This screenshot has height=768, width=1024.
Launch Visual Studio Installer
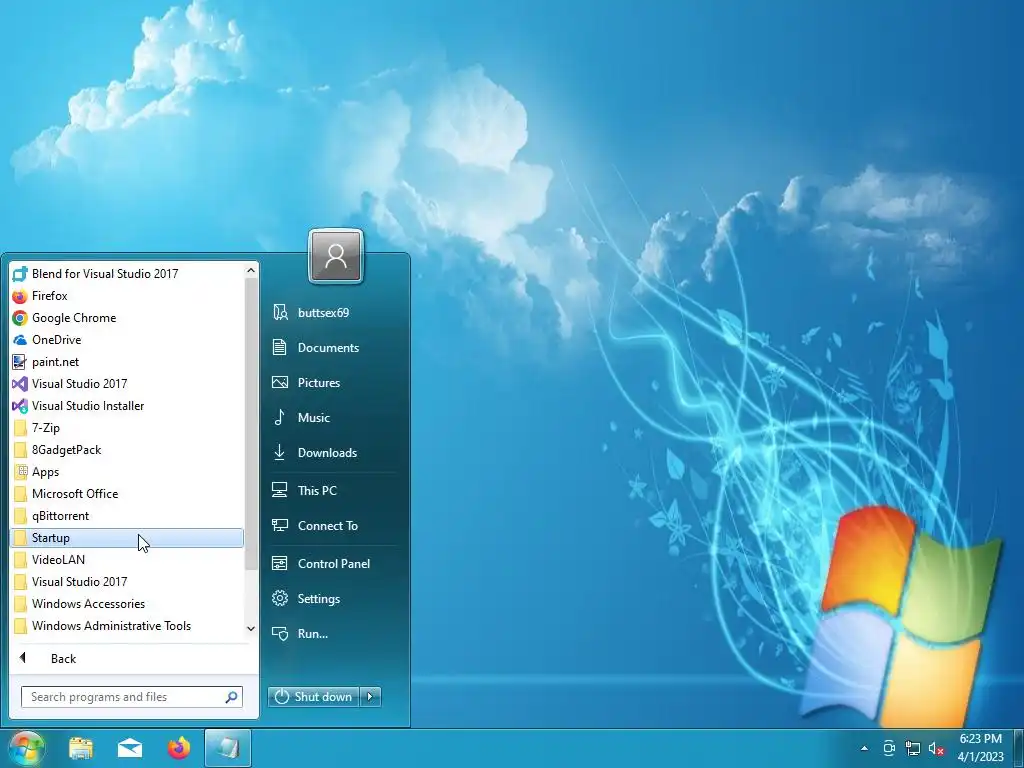[127, 406]
